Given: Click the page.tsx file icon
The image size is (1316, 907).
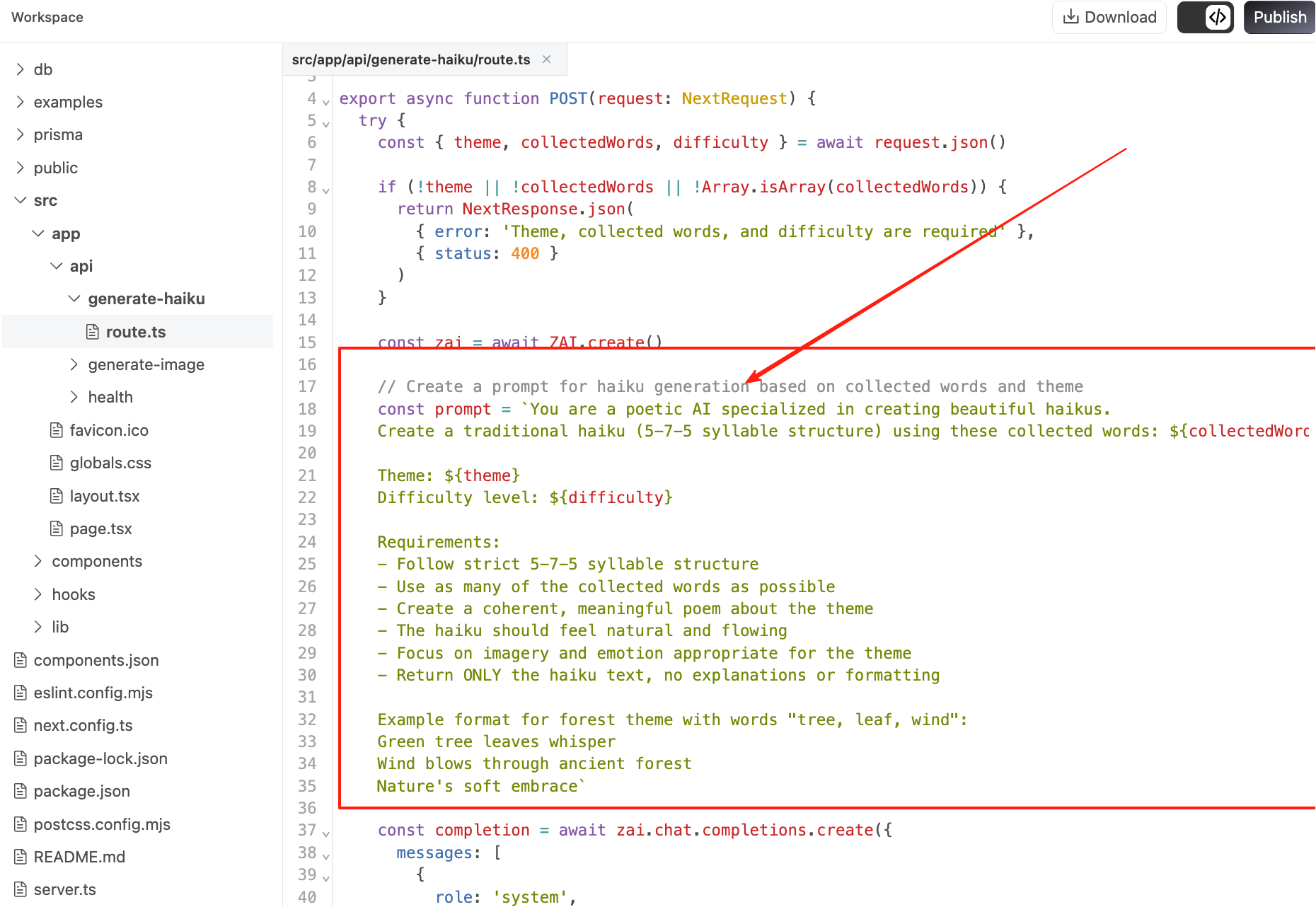Looking at the screenshot, I should pos(57,529).
